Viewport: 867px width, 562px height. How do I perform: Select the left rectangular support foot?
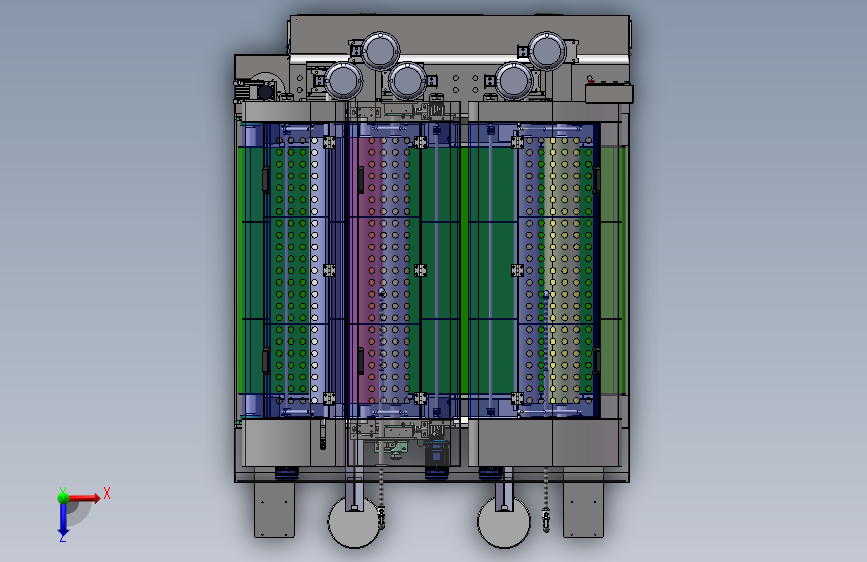(x=274, y=509)
